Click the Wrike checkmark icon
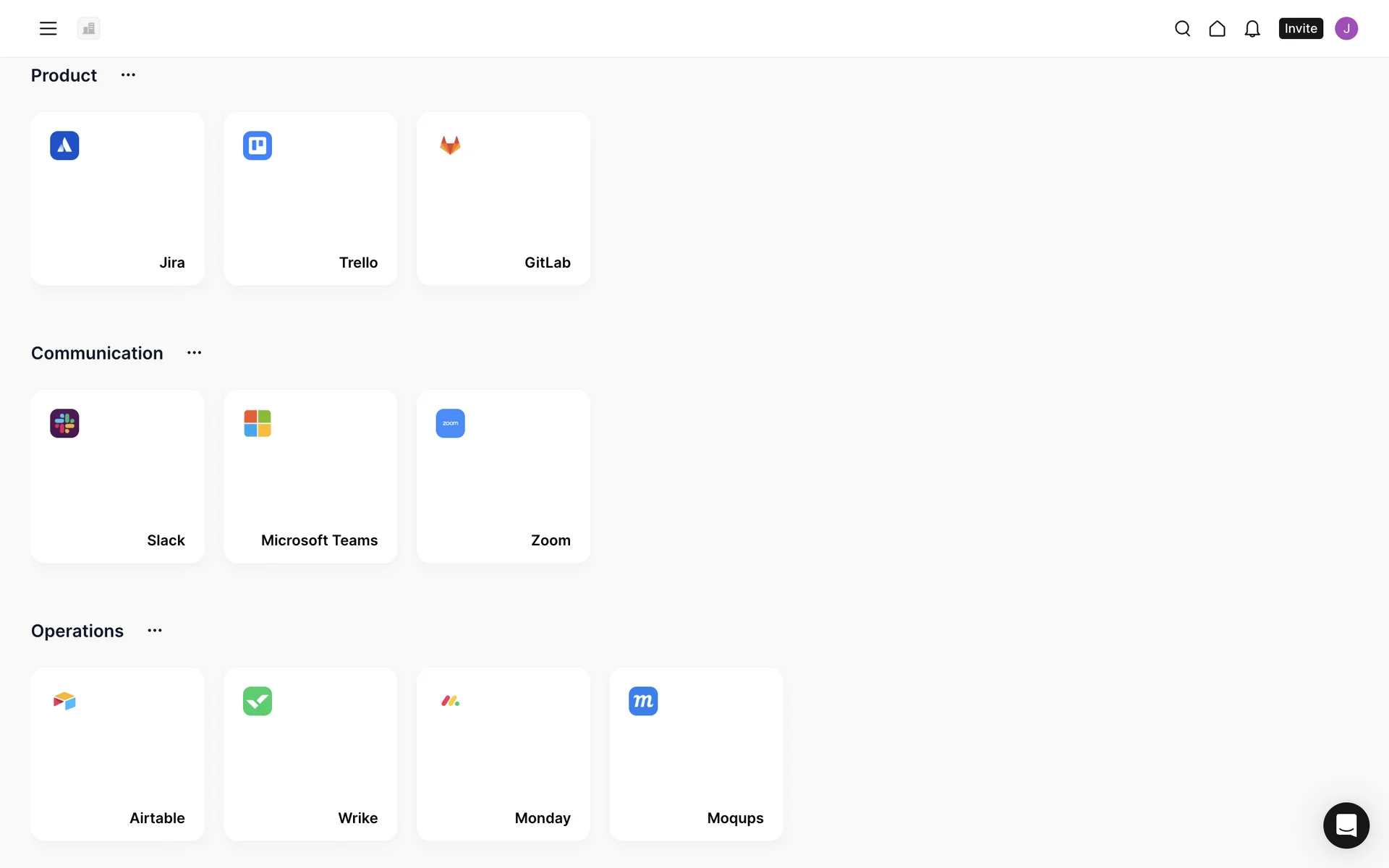 tap(258, 701)
